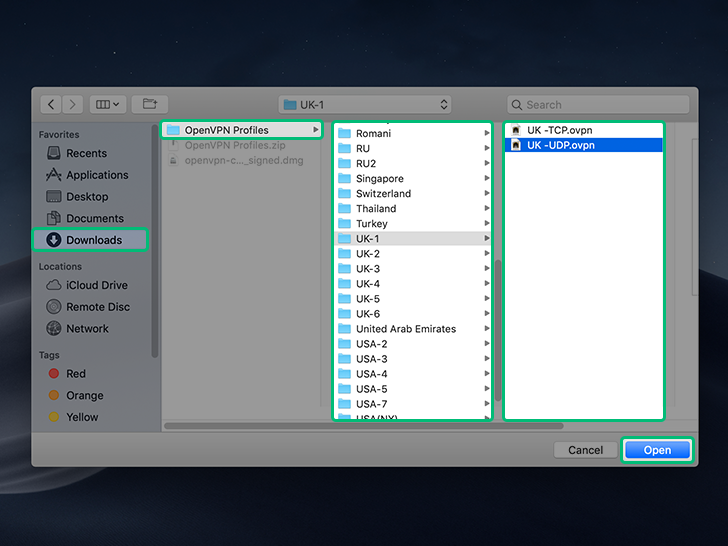Select the UK -TCP.ovpn file

click(x=584, y=130)
